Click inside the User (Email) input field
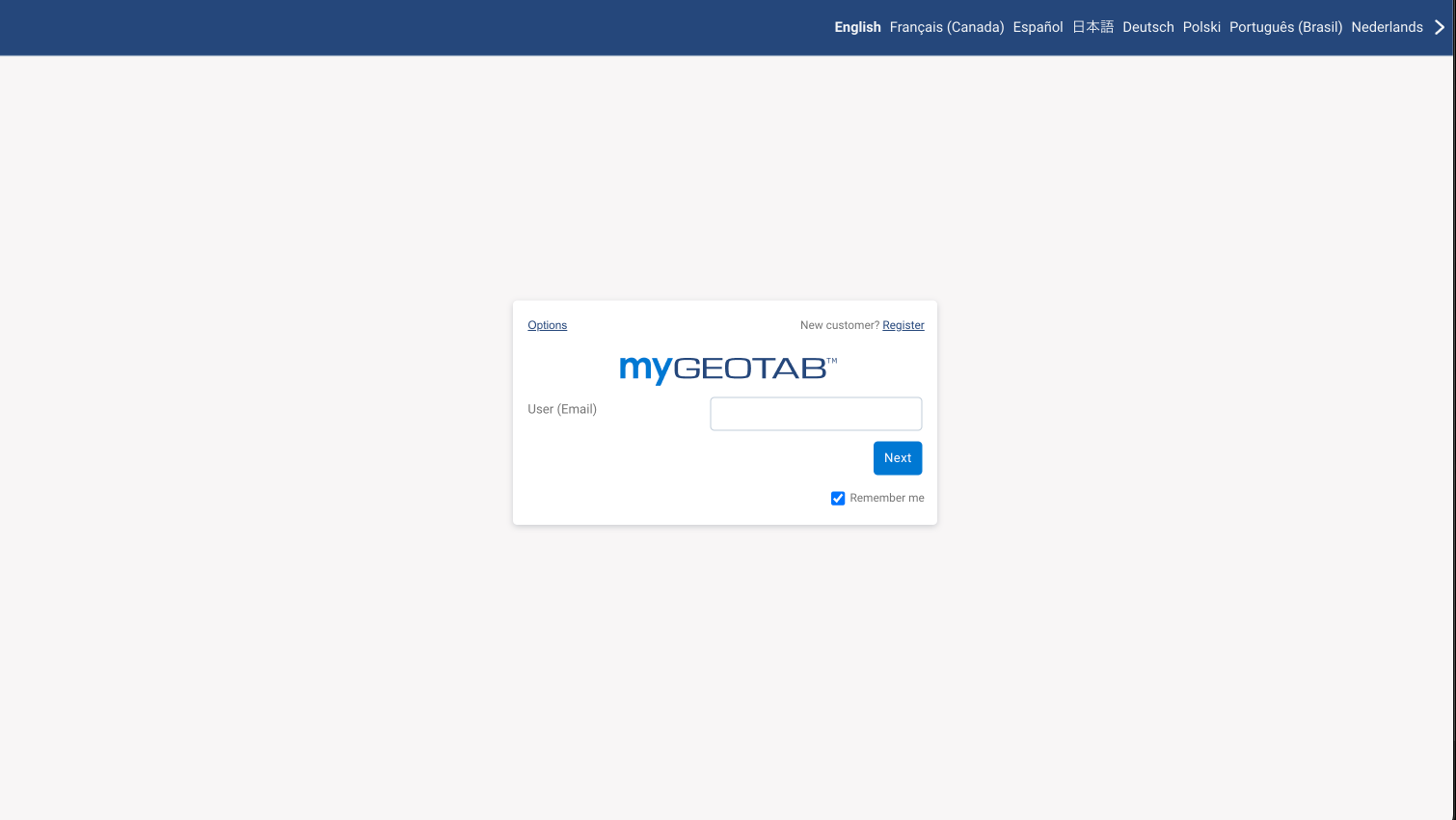 pyautogui.click(x=815, y=413)
